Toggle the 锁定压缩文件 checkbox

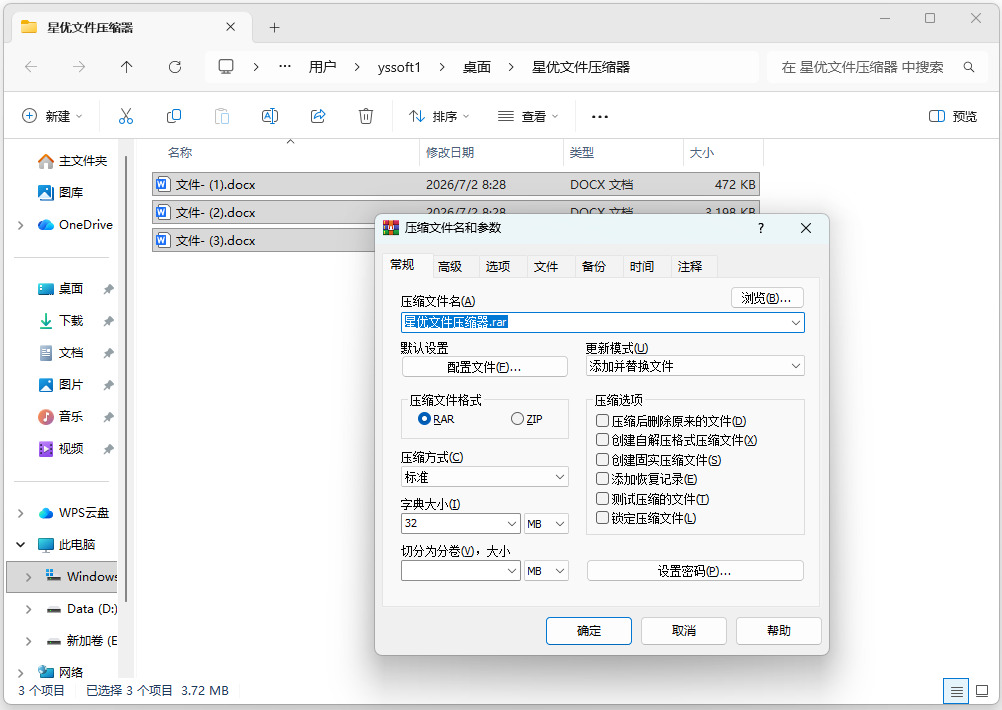coord(602,518)
